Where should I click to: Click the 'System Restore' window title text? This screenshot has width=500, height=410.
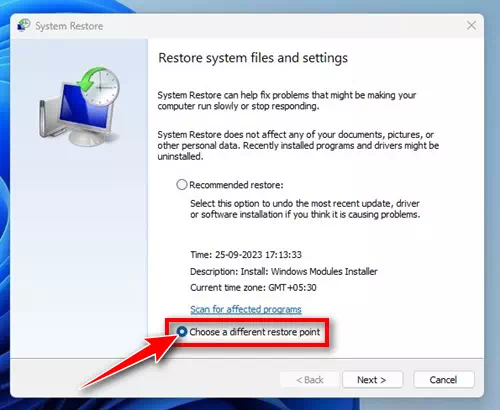[x=69, y=26]
